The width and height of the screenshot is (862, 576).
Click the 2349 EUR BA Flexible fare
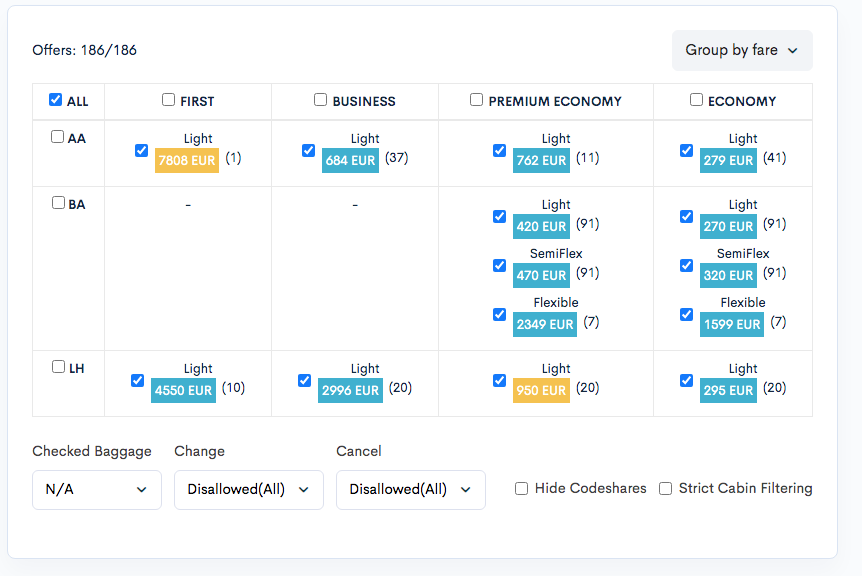click(545, 324)
